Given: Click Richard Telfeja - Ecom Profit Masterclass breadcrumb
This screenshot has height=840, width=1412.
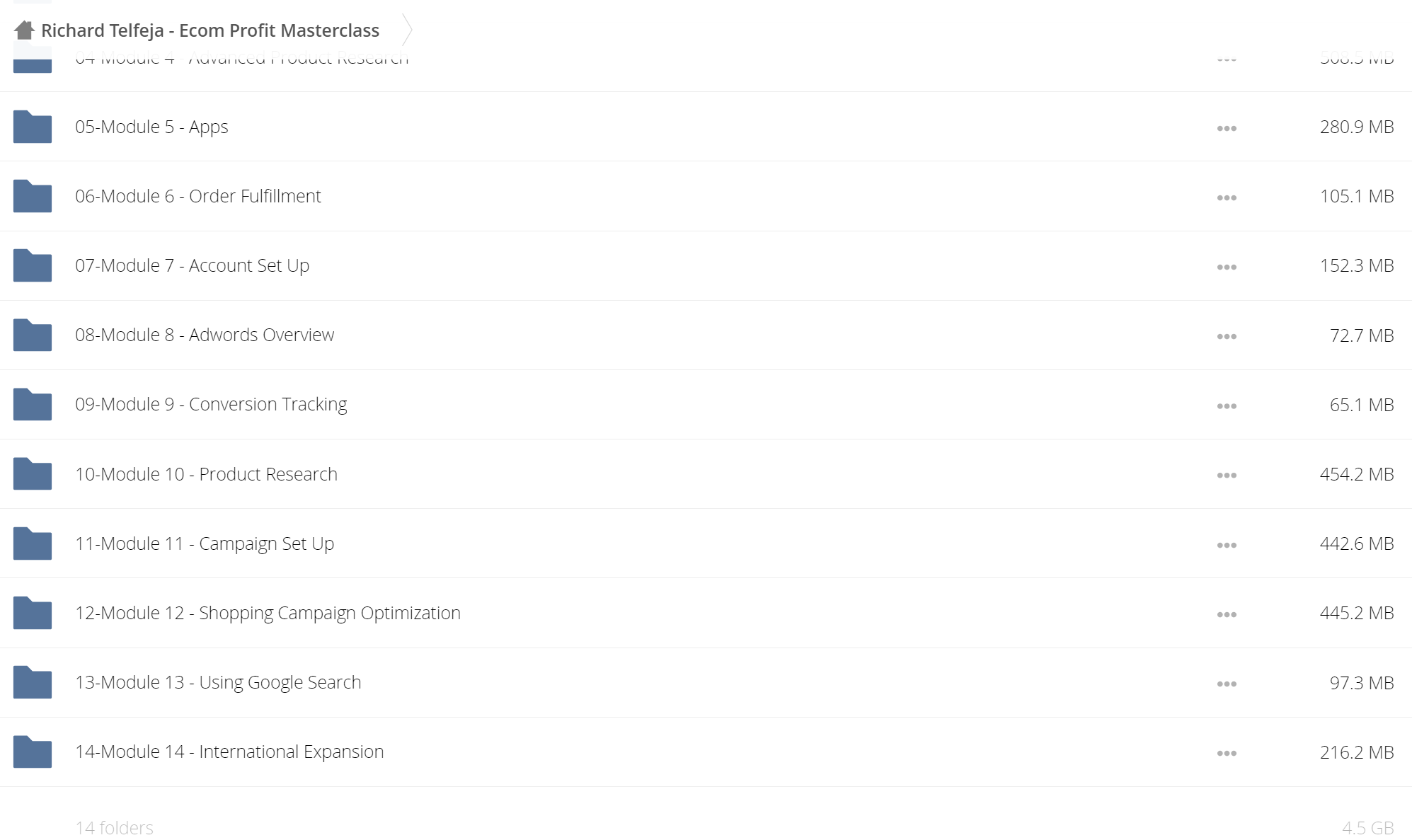Looking at the screenshot, I should coord(210,30).
